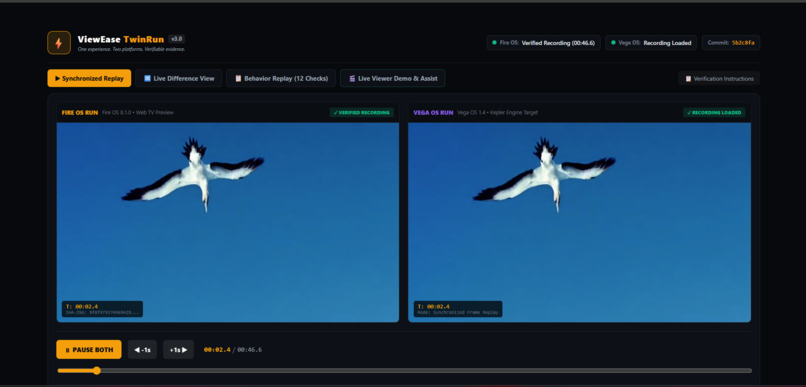
Task: Click the 'Fire OS 8.1.0 • Web TV Preview' label
Action: pyautogui.click(x=138, y=113)
